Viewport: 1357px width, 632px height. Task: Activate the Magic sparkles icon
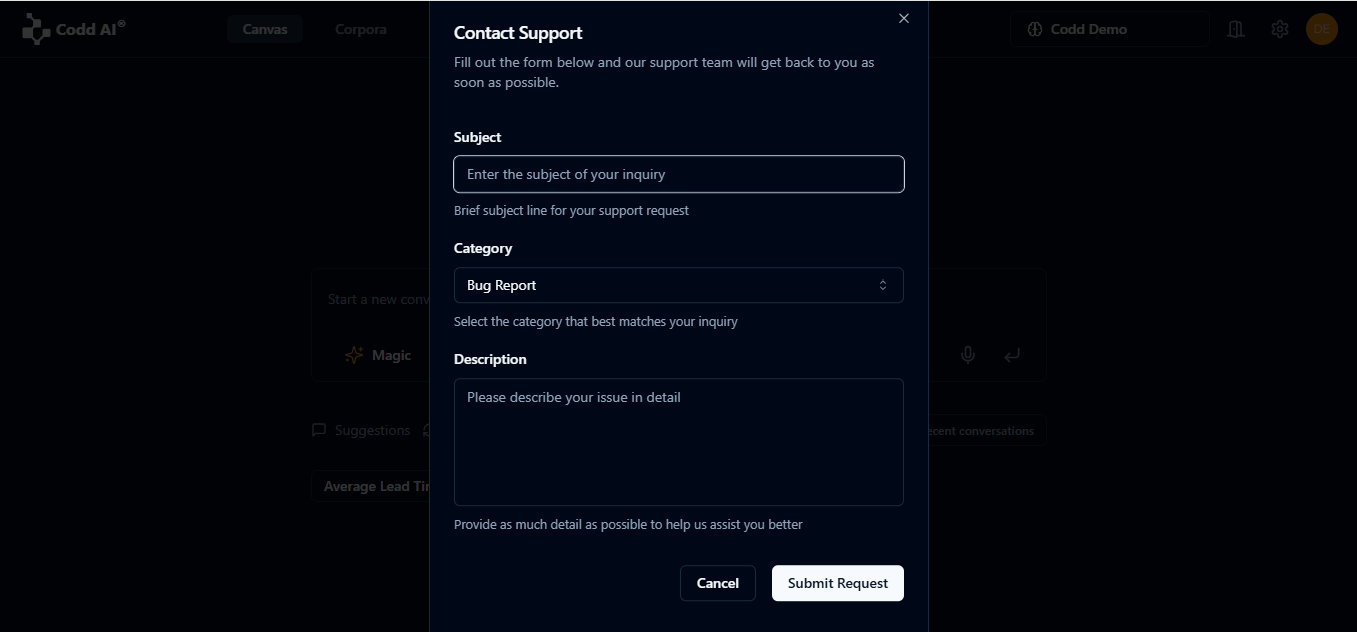354,355
